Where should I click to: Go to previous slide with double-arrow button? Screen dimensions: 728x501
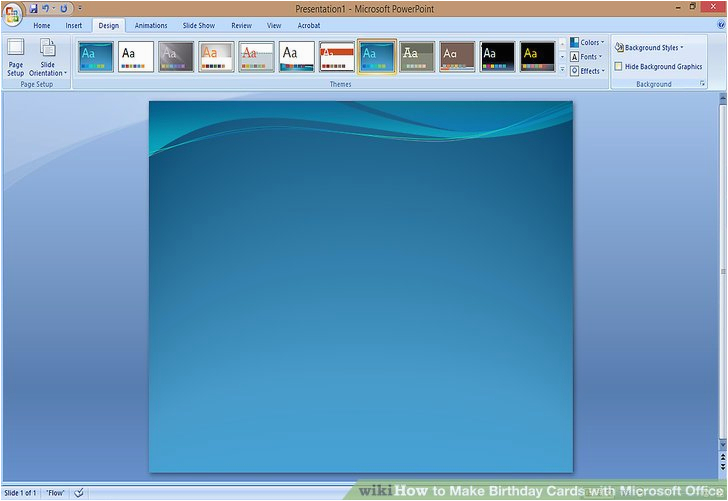[x=722, y=457]
